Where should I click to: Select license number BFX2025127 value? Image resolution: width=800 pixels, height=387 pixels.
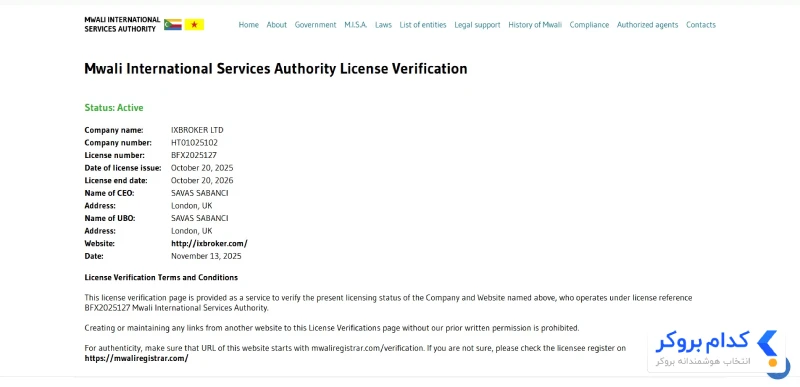coord(194,156)
